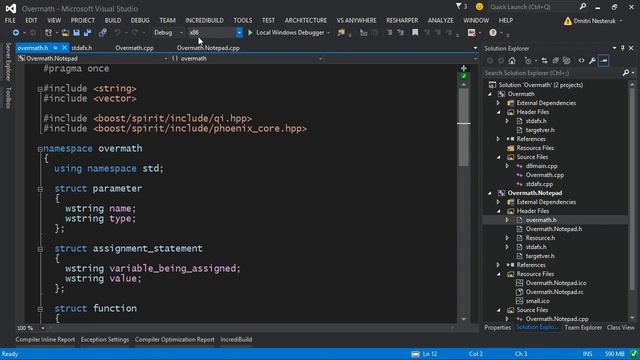This screenshot has width=640, height=360.
Task: Click the Quick Launch magnifier icon
Action: (x=583, y=7)
